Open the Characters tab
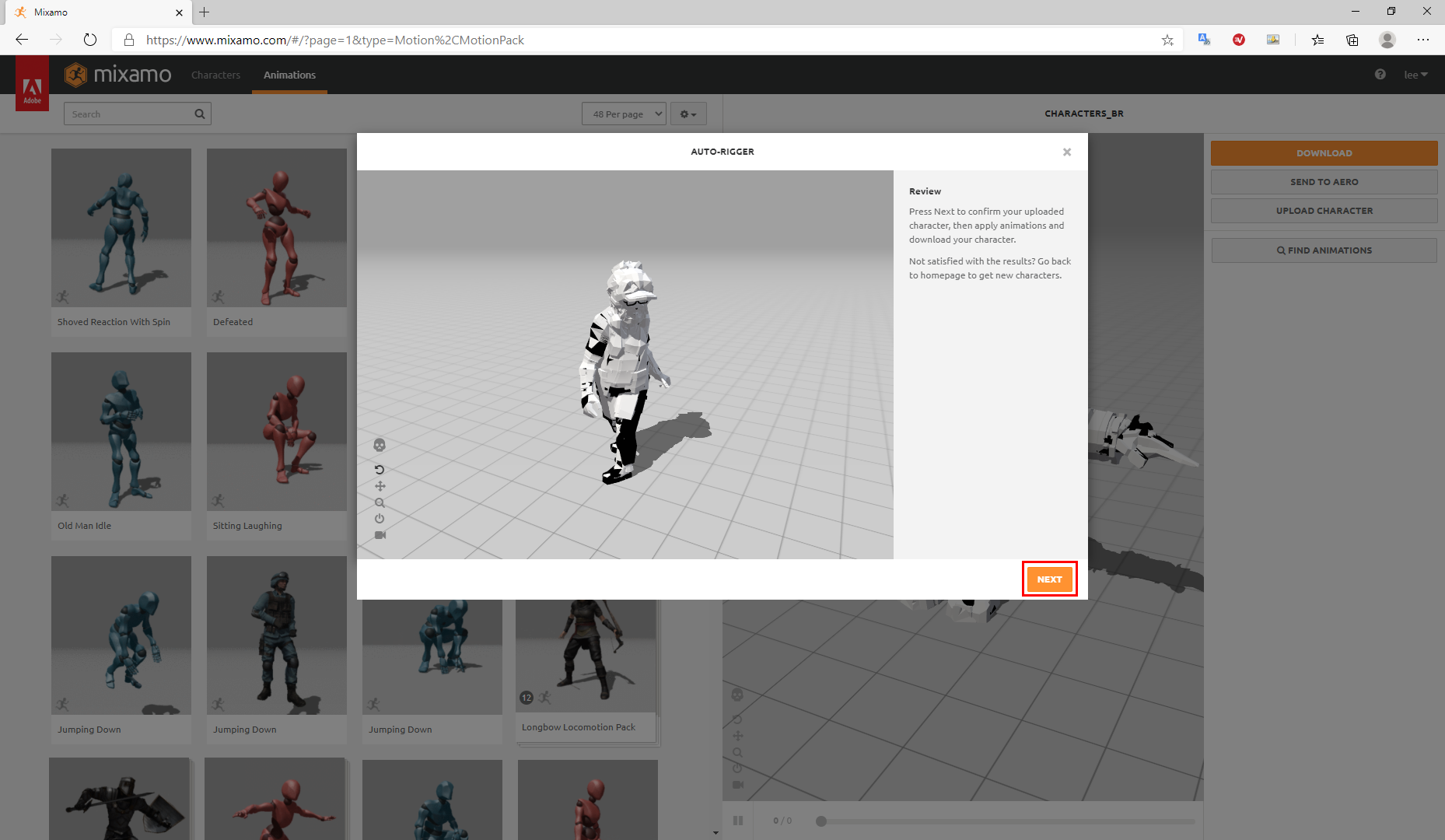1445x840 pixels. coord(215,75)
